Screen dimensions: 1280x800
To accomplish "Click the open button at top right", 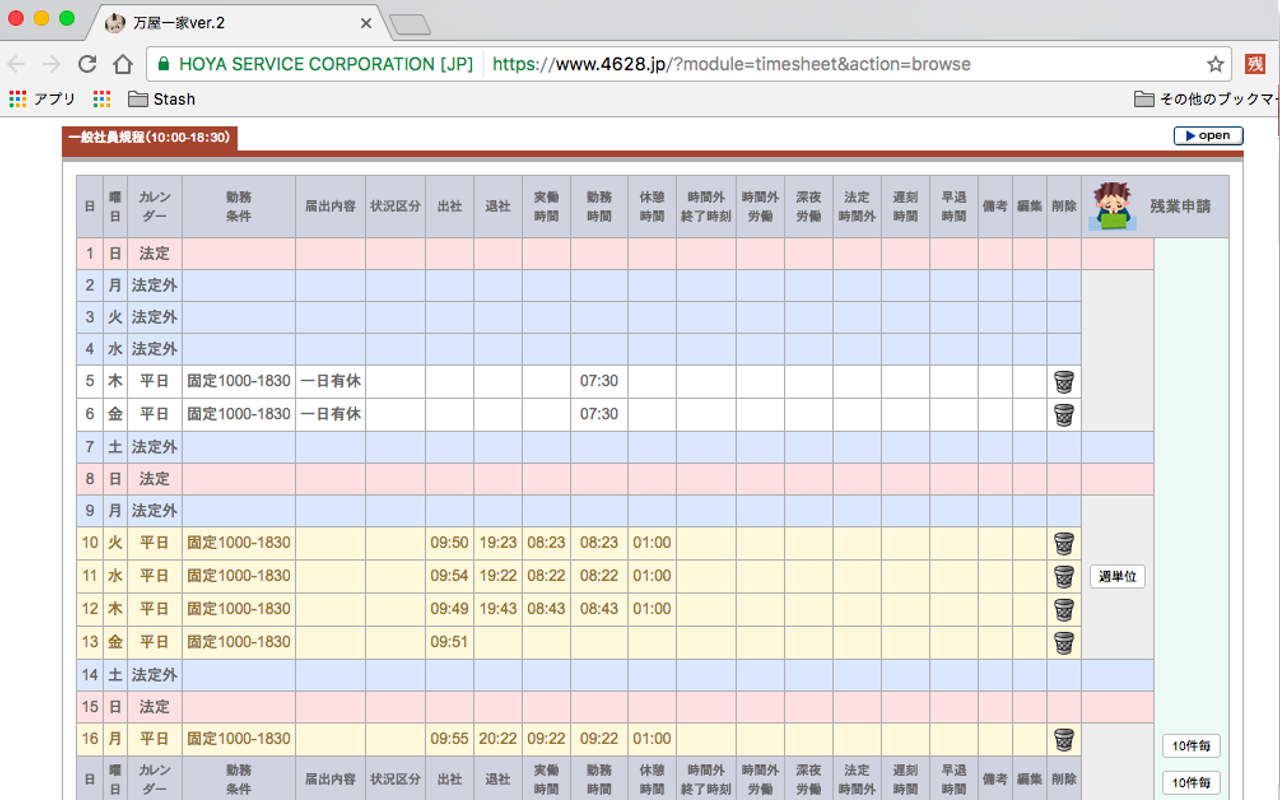I will point(1208,136).
